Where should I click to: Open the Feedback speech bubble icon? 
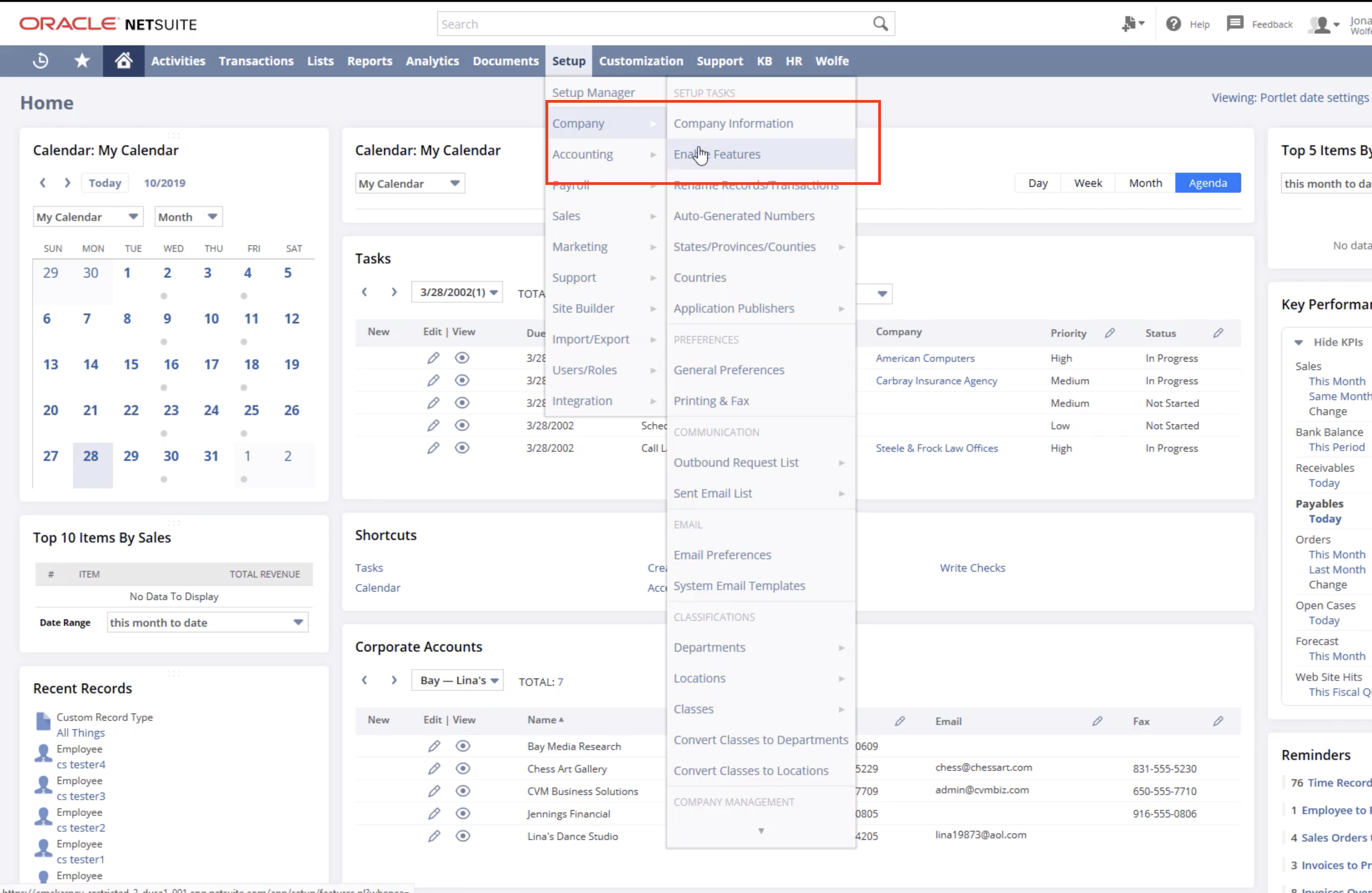[1235, 24]
